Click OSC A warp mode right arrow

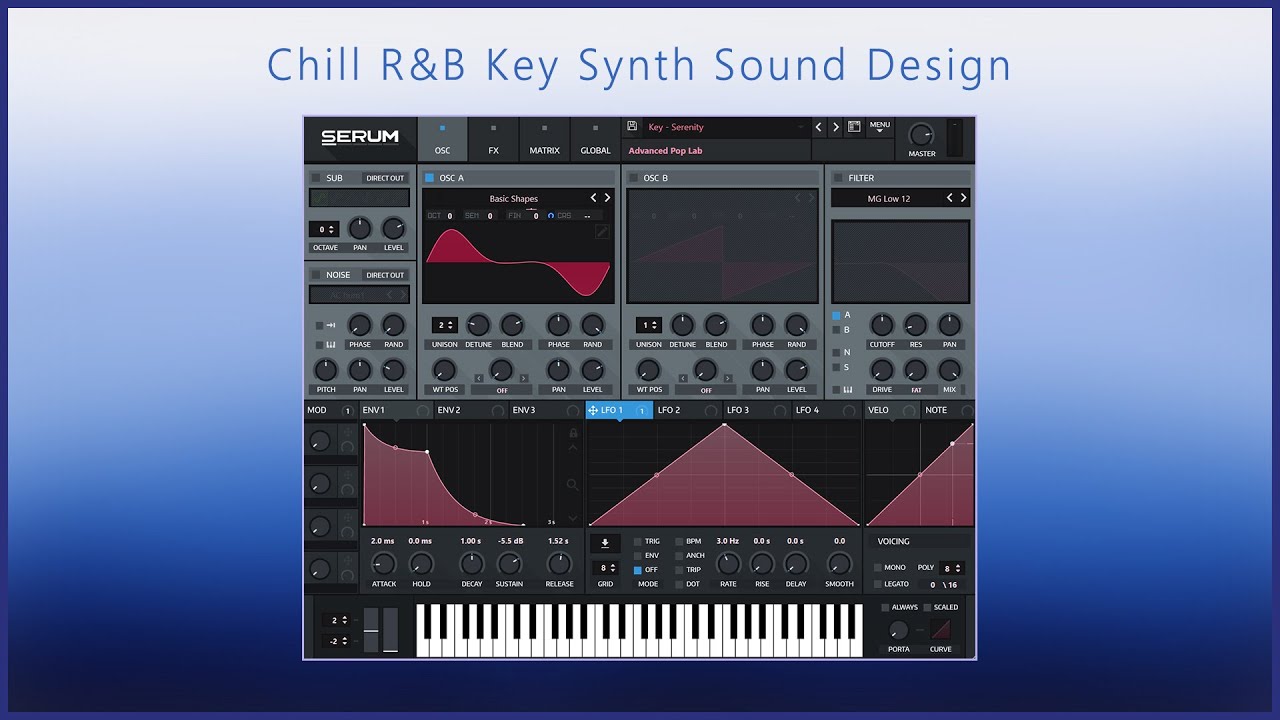click(x=524, y=378)
